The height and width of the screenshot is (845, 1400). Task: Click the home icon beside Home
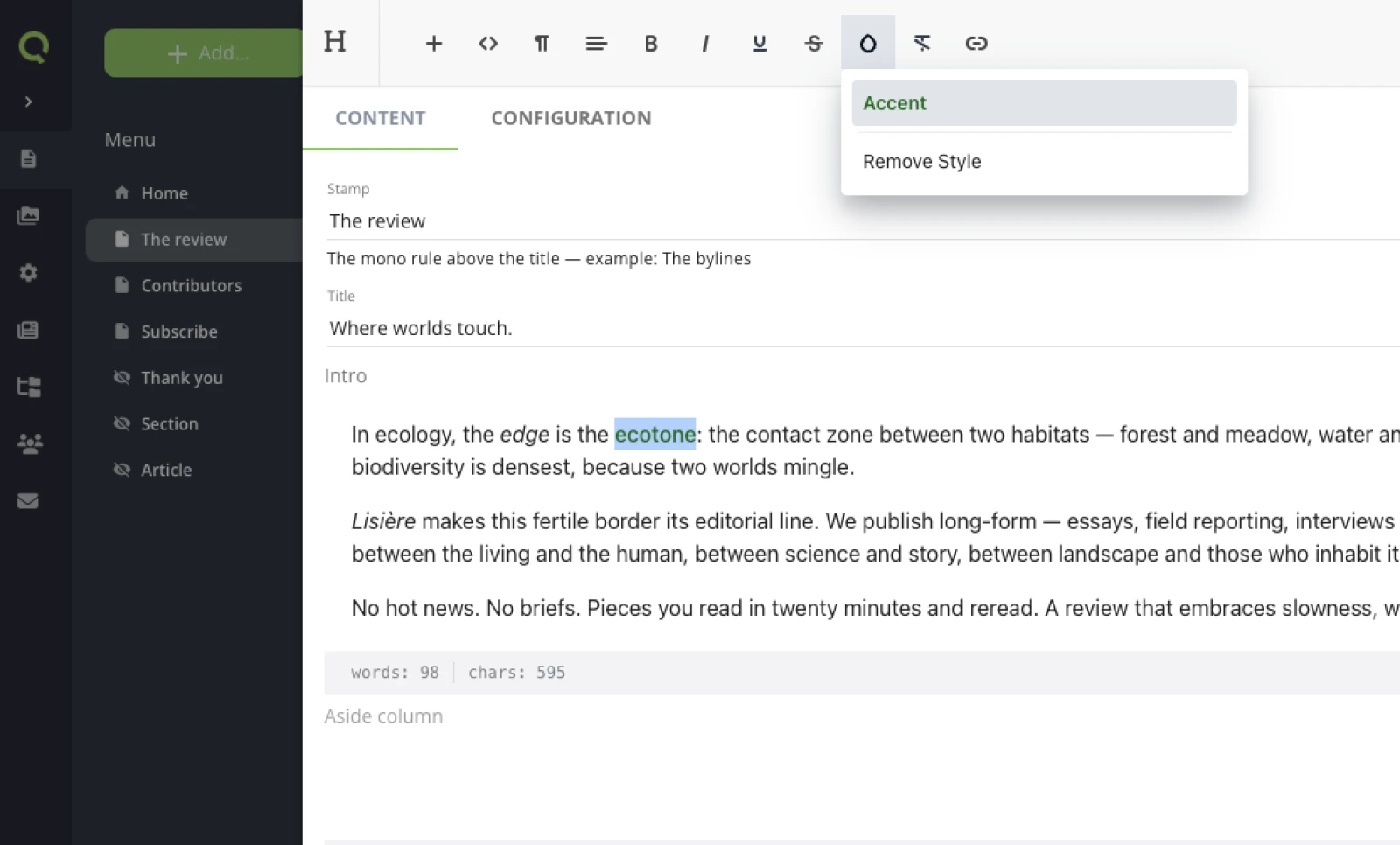click(122, 192)
